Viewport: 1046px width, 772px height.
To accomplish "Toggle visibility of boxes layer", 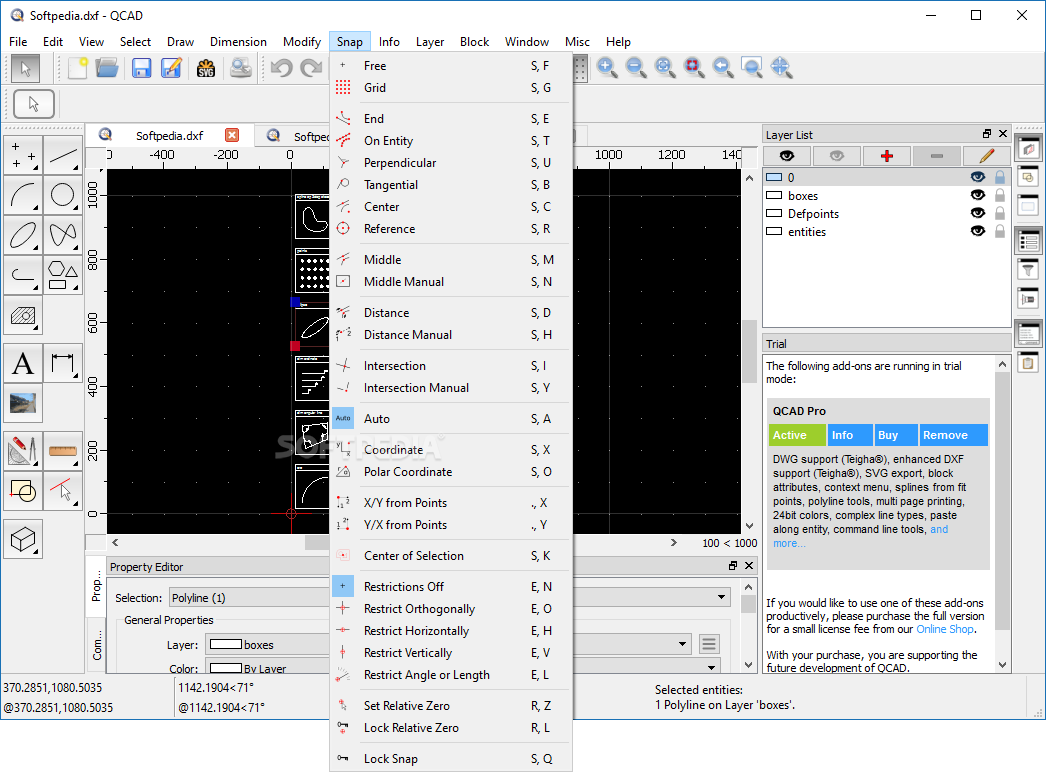I will pyautogui.click(x=977, y=195).
